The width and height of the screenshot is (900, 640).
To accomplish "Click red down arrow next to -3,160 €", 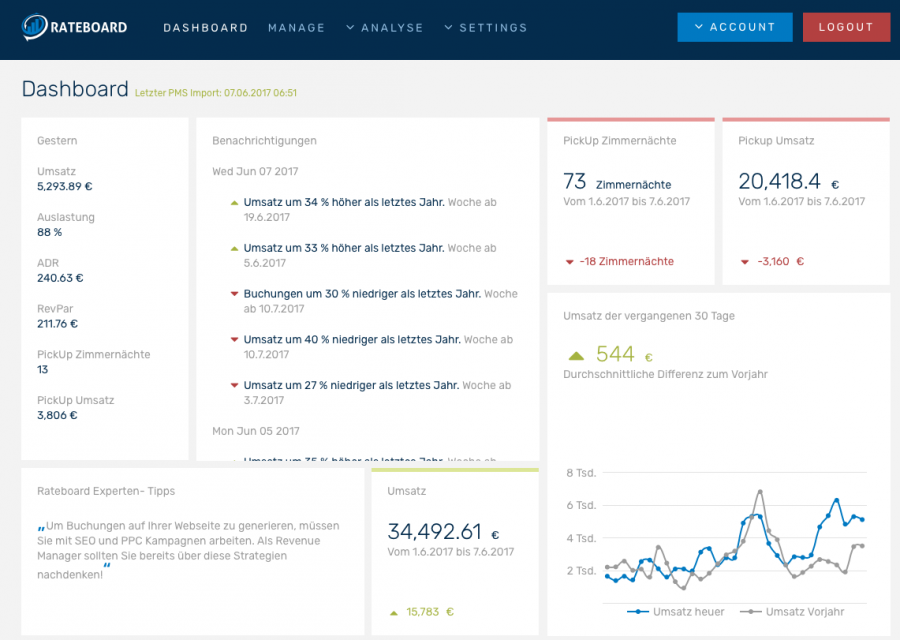I will pos(744,262).
